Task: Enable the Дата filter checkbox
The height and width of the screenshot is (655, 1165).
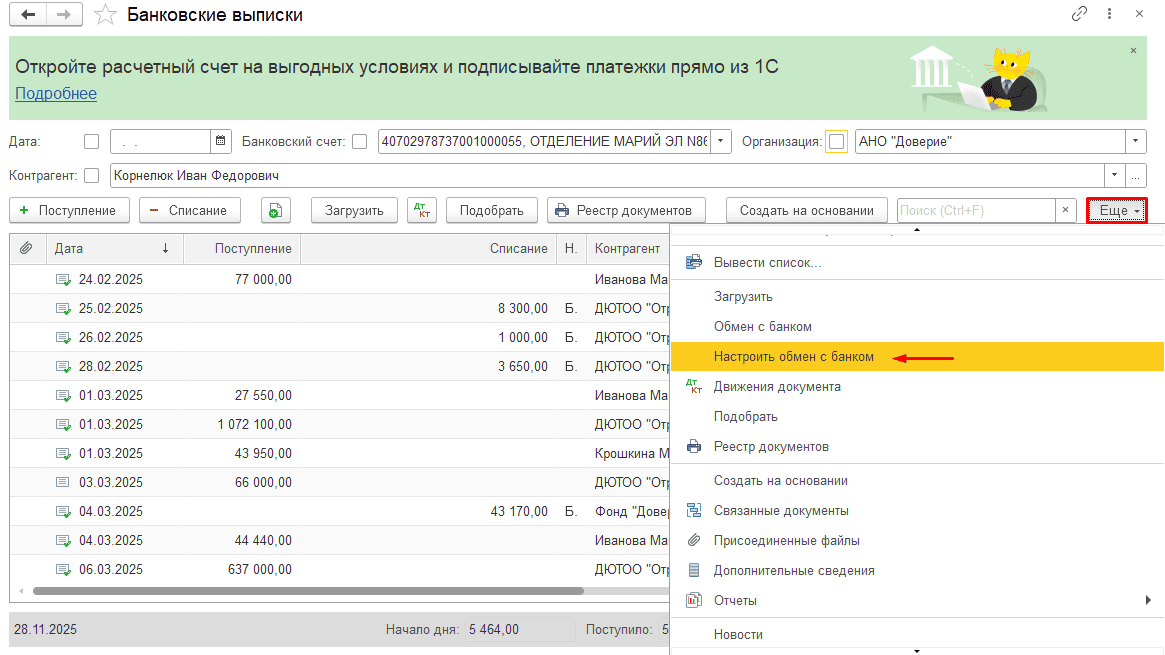Action: pyautogui.click(x=92, y=141)
